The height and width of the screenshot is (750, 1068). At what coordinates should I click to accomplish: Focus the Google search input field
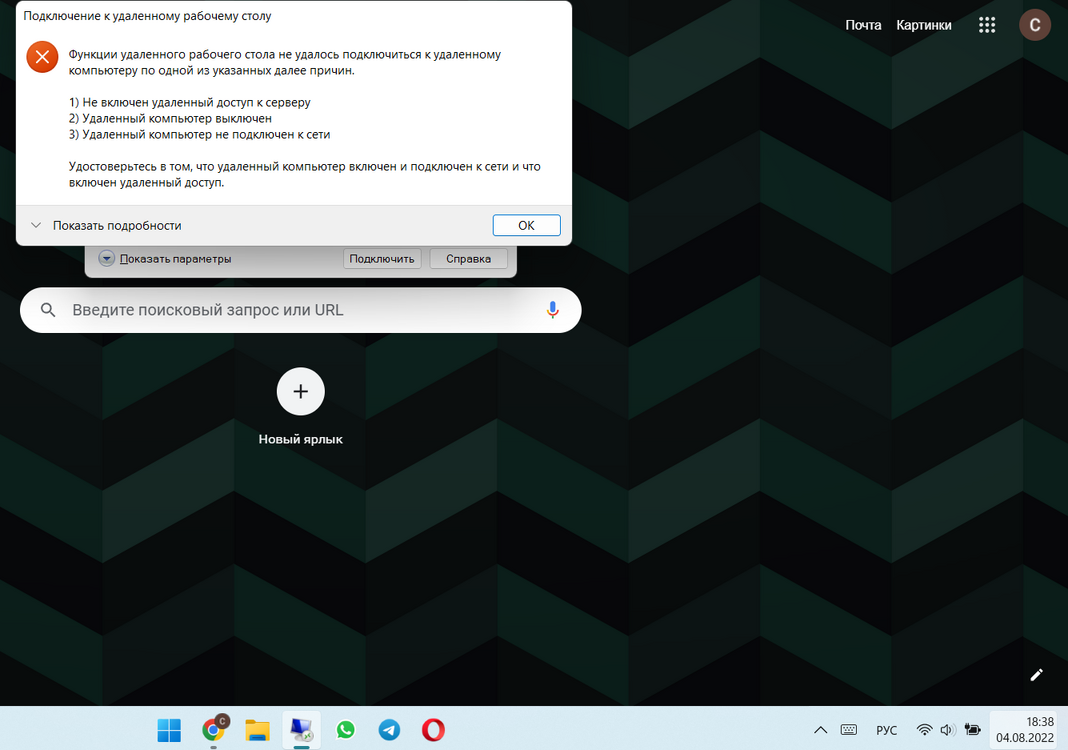[300, 310]
